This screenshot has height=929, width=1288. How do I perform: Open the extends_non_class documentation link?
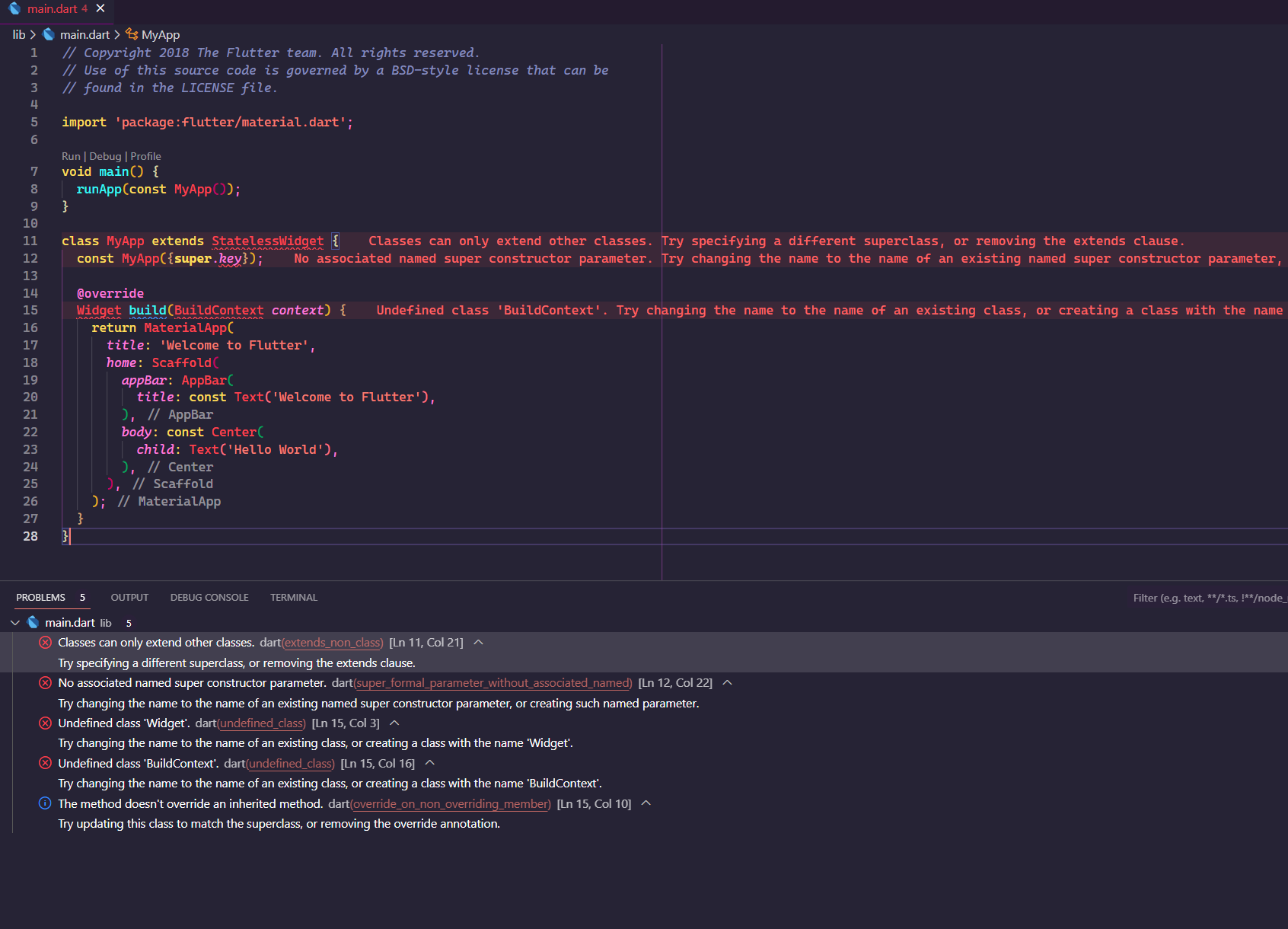pos(332,643)
